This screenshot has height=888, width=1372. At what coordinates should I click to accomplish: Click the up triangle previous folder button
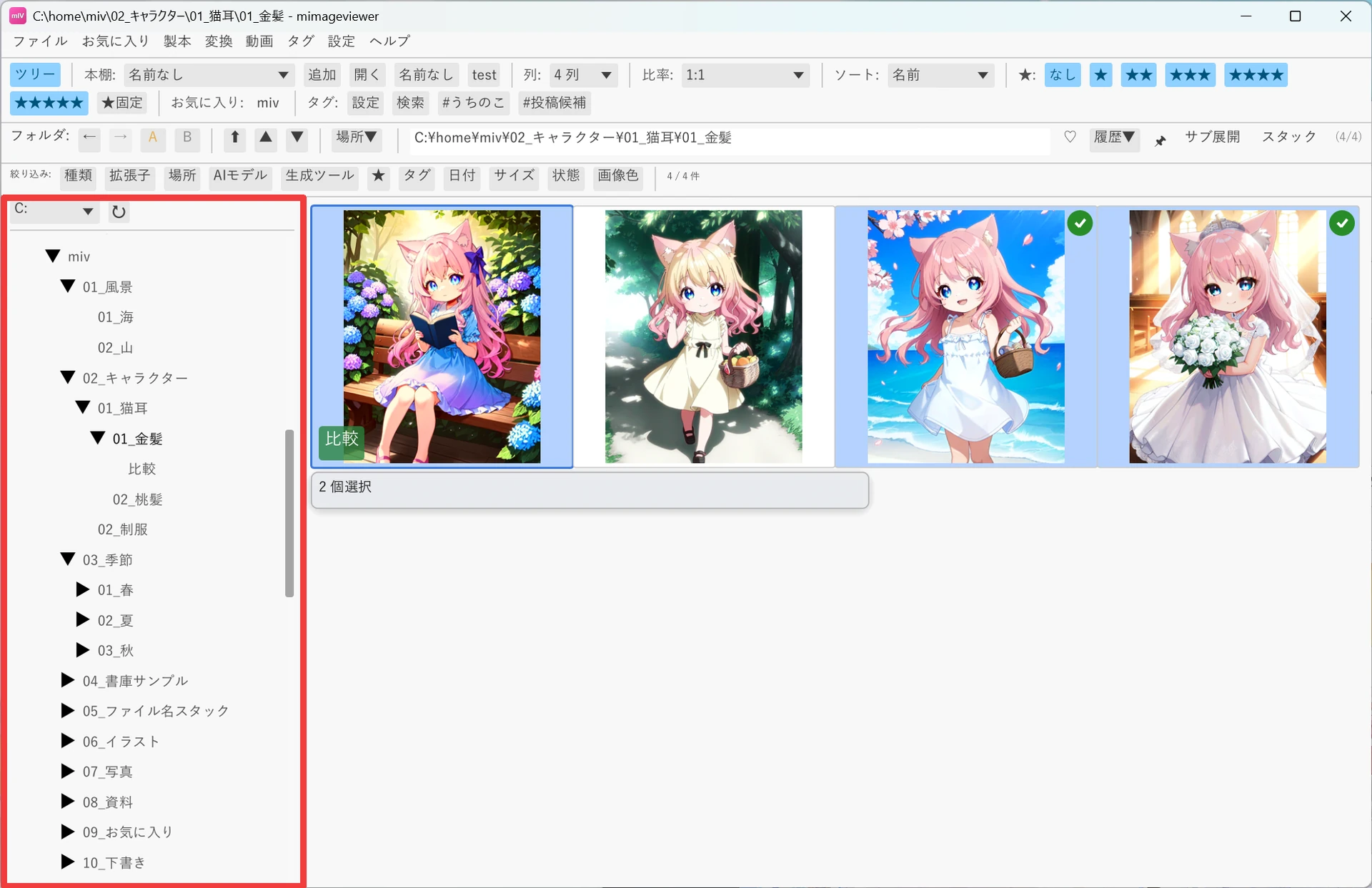click(266, 138)
